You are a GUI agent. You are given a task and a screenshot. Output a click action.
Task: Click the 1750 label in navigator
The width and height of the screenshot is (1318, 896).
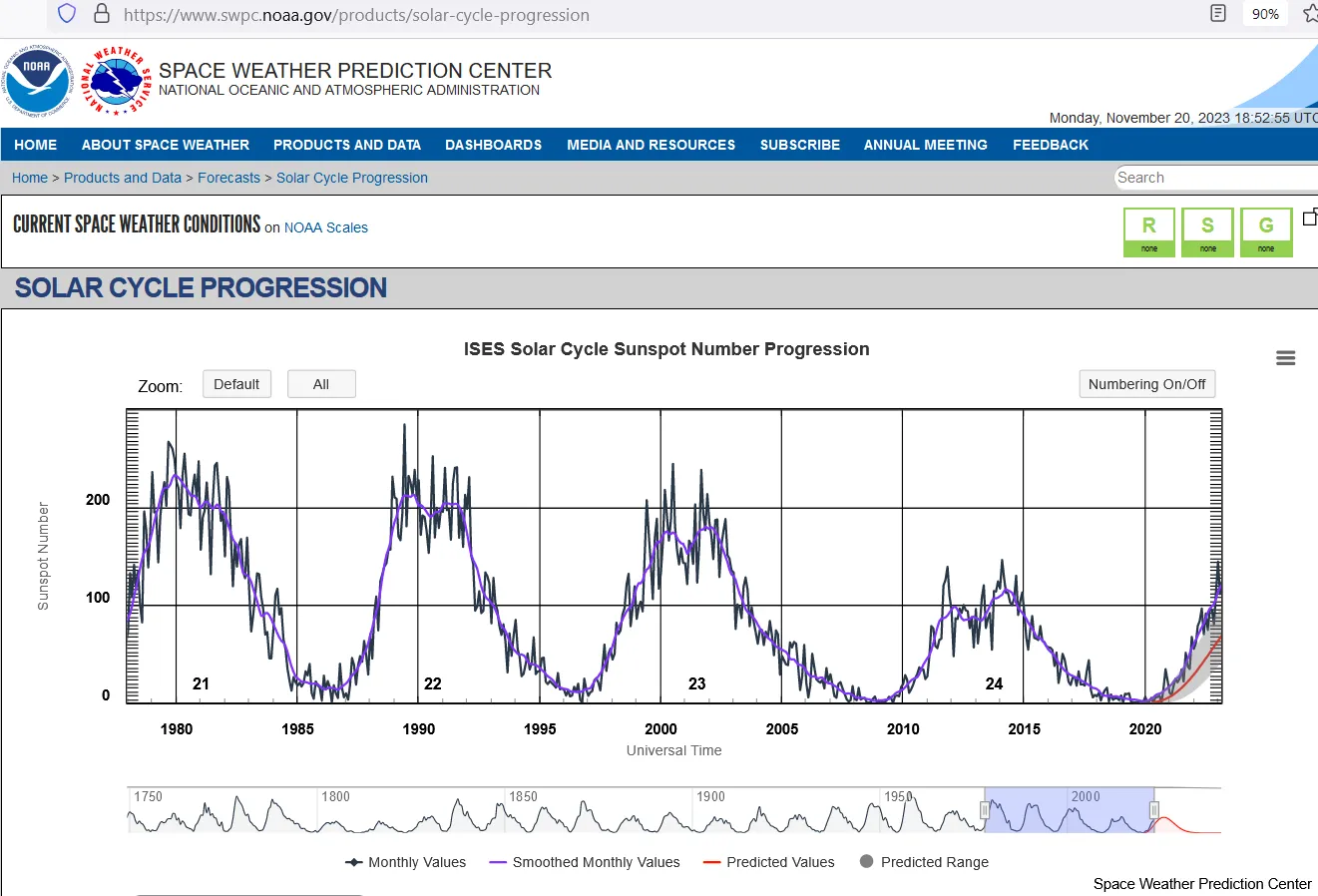pyautogui.click(x=148, y=796)
